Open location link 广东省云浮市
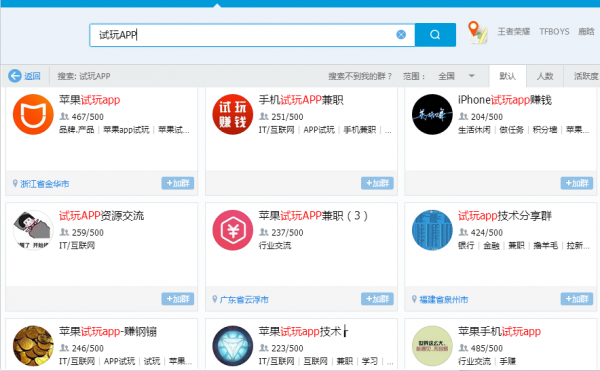Viewport: 600px width, 371px height. point(244,299)
